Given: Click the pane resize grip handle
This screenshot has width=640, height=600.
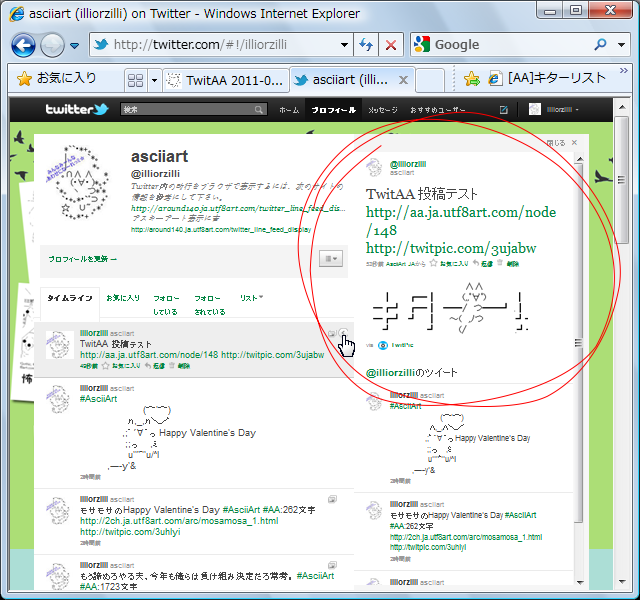Looking at the screenshot, I should (578, 343).
